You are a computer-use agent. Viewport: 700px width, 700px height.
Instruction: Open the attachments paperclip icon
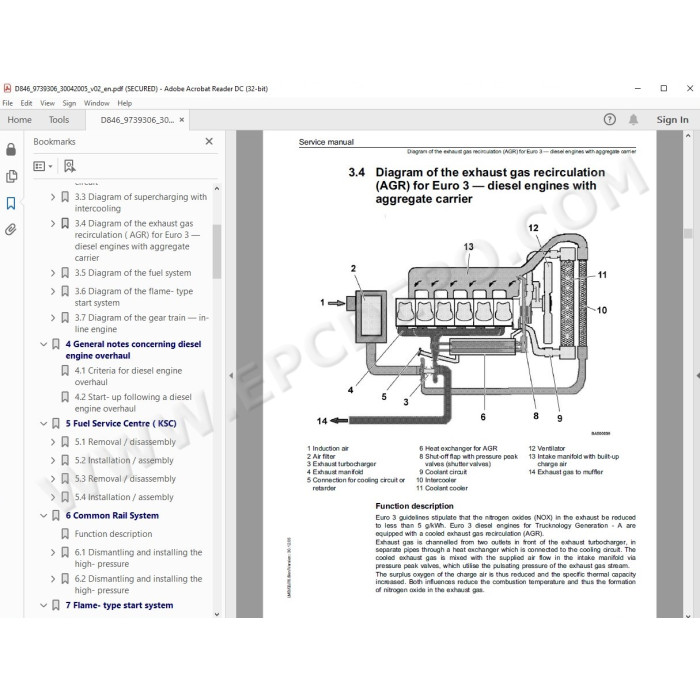(11, 229)
